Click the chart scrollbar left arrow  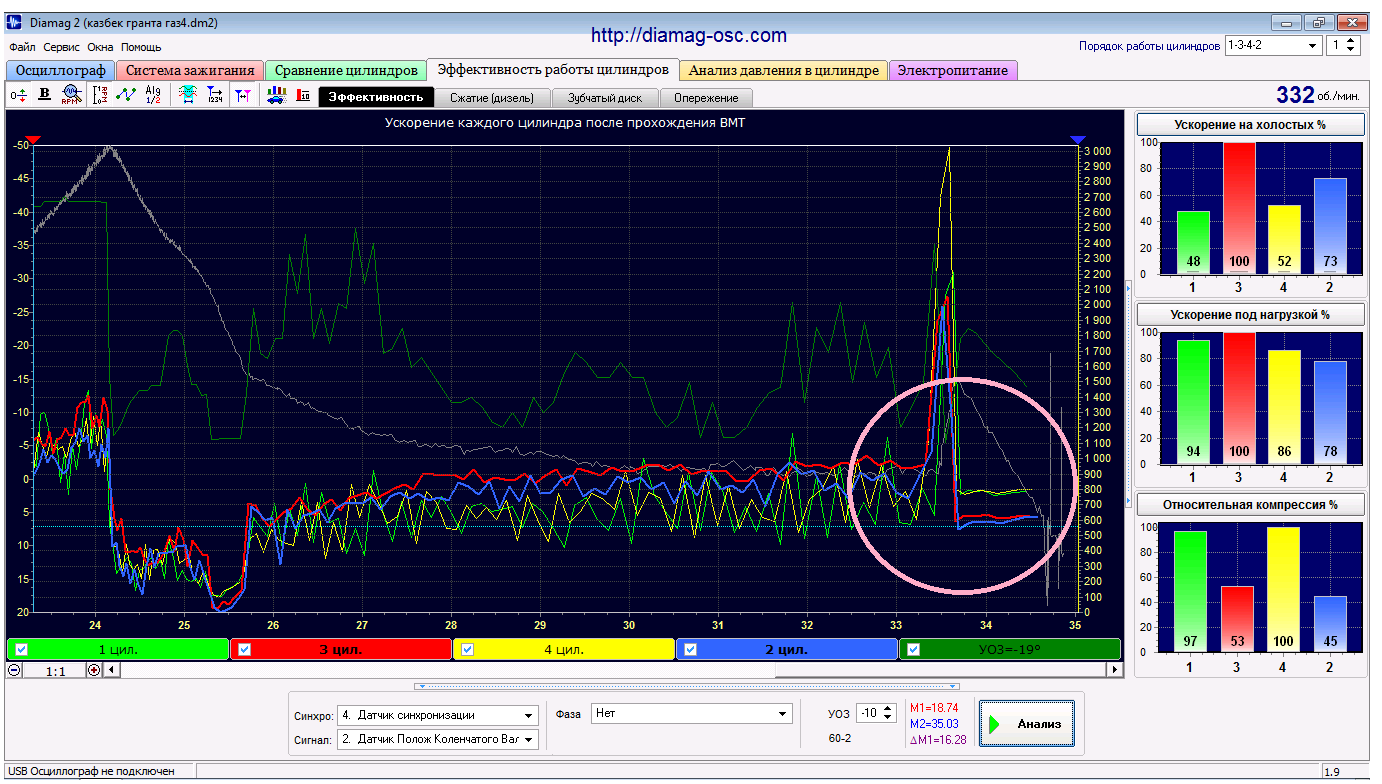[x=112, y=670]
